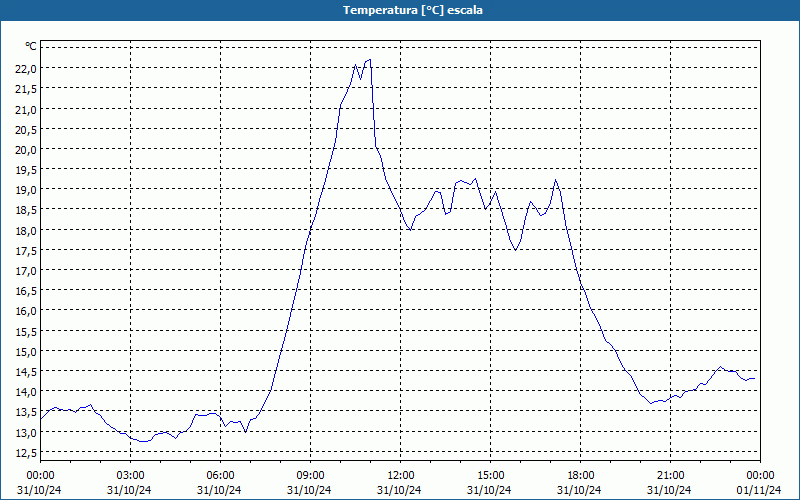Select the '13,5' y-axis label
800x500 pixels.
click(26, 412)
